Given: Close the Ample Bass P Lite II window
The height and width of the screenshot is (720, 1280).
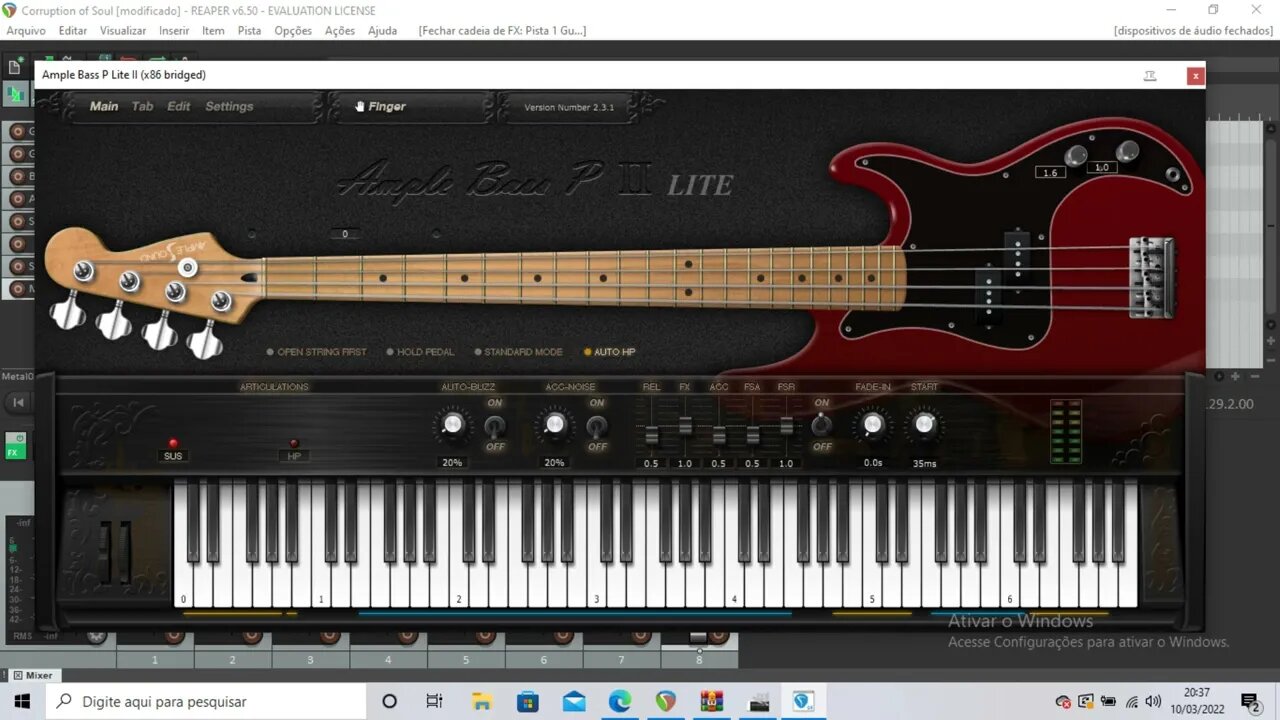Looking at the screenshot, I should click(x=1195, y=75).
